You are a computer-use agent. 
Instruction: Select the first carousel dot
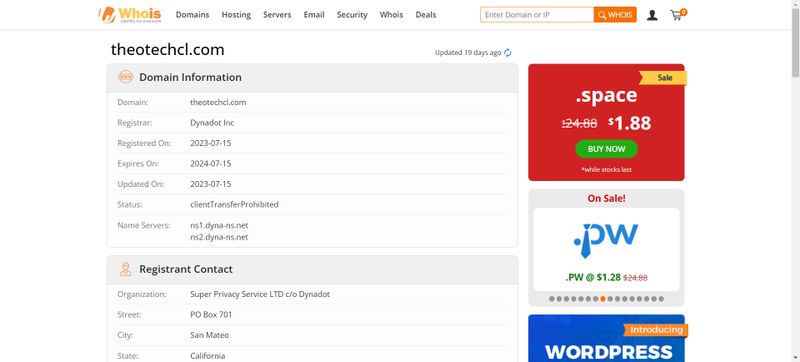pyautogui.click(x=552, y=299)
